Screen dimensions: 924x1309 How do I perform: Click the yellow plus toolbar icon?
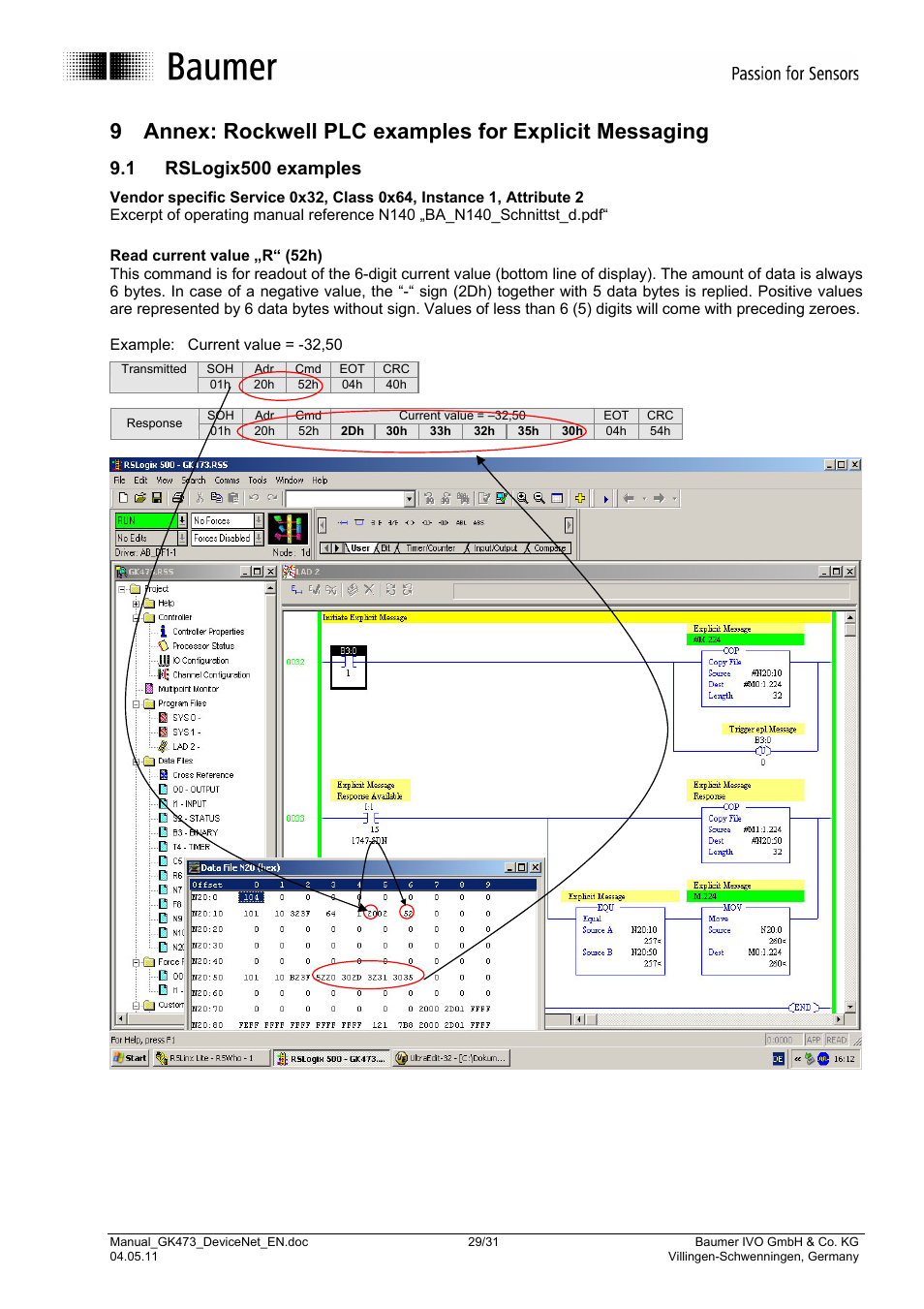579,498
